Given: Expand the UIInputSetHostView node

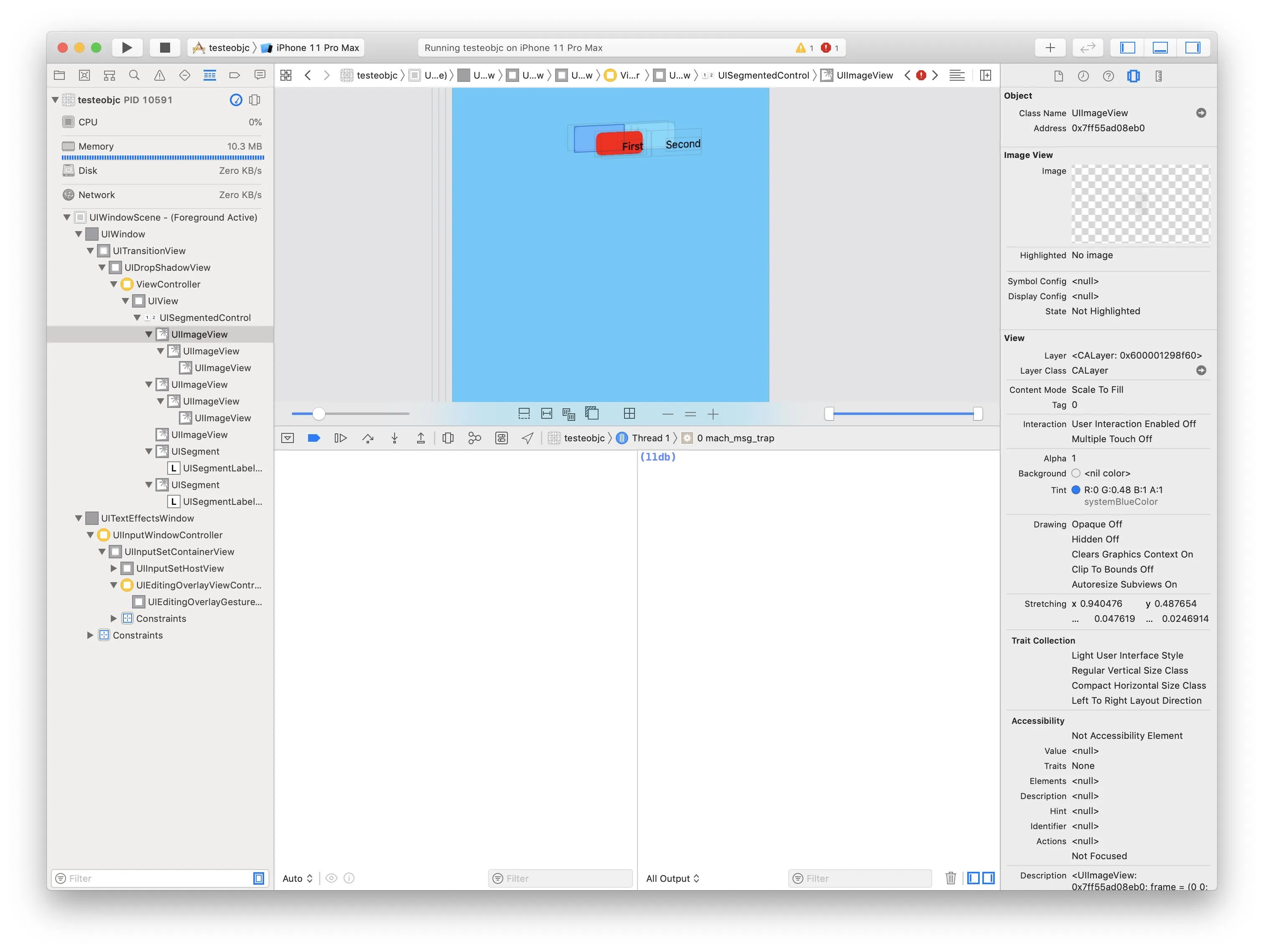Looking at the screenshot, I should pos(114,569).
